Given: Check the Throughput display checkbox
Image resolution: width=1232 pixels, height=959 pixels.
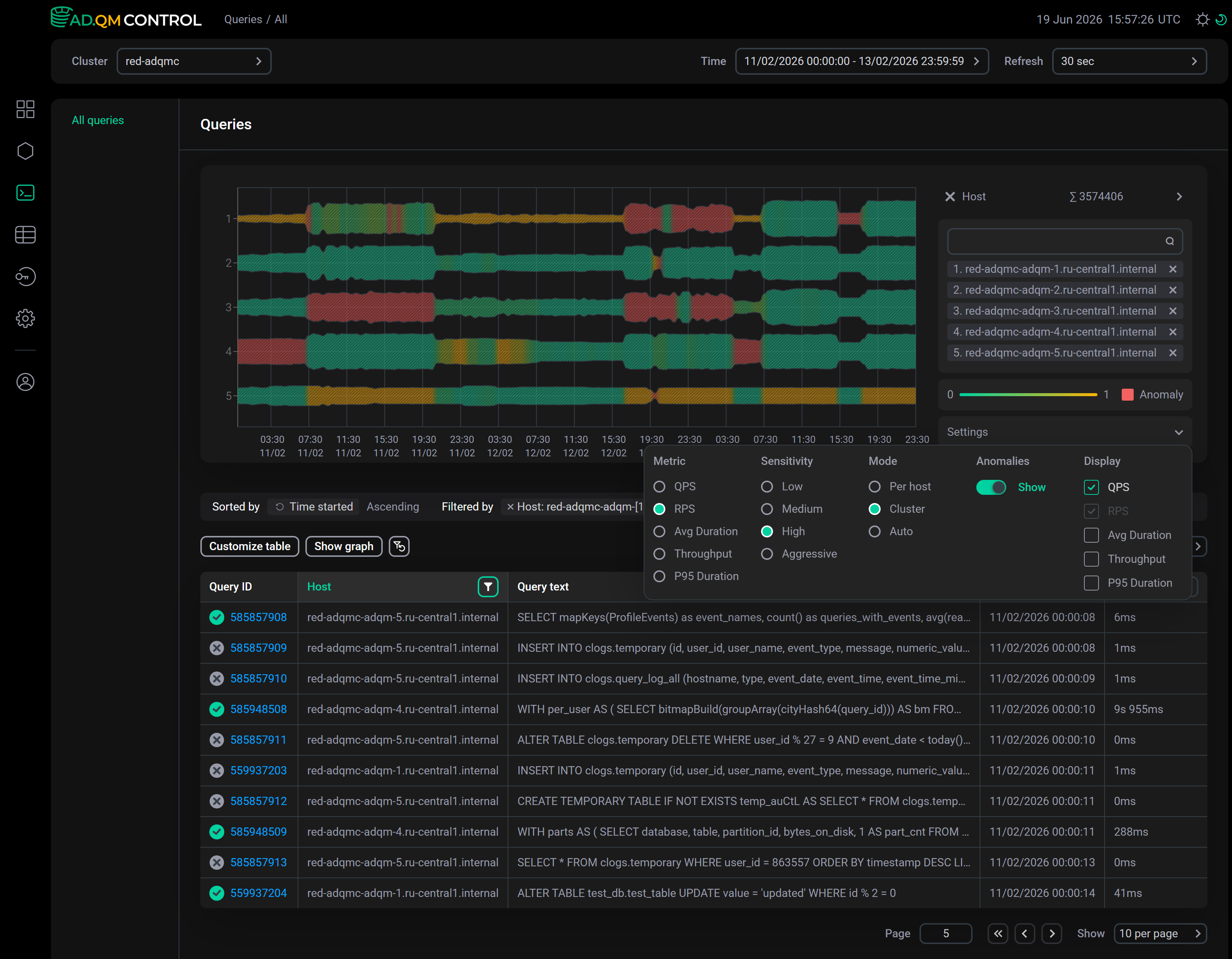Looking at the screenshot, I should 1091,559.
